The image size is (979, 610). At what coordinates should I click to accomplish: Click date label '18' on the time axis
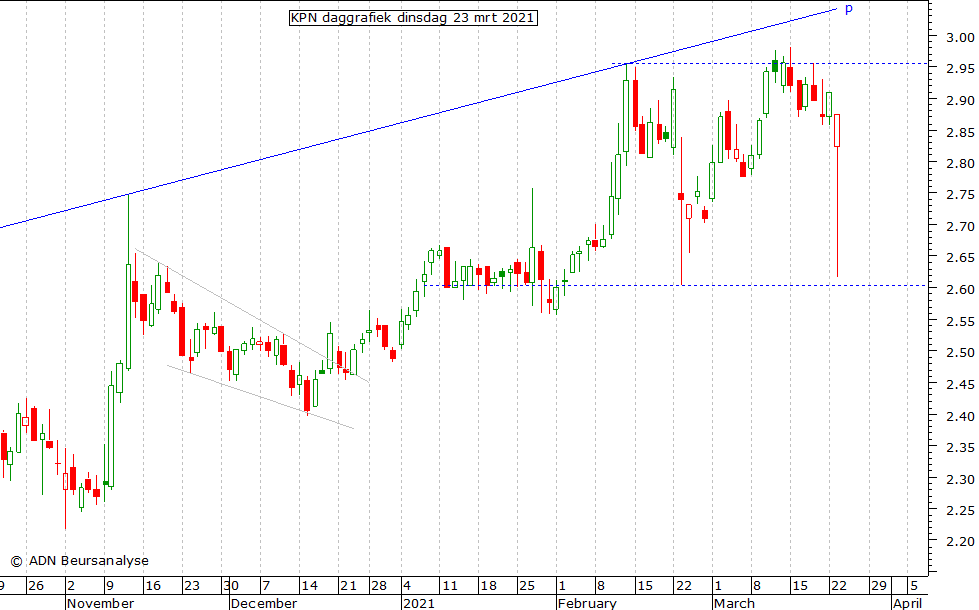[489, 586]
